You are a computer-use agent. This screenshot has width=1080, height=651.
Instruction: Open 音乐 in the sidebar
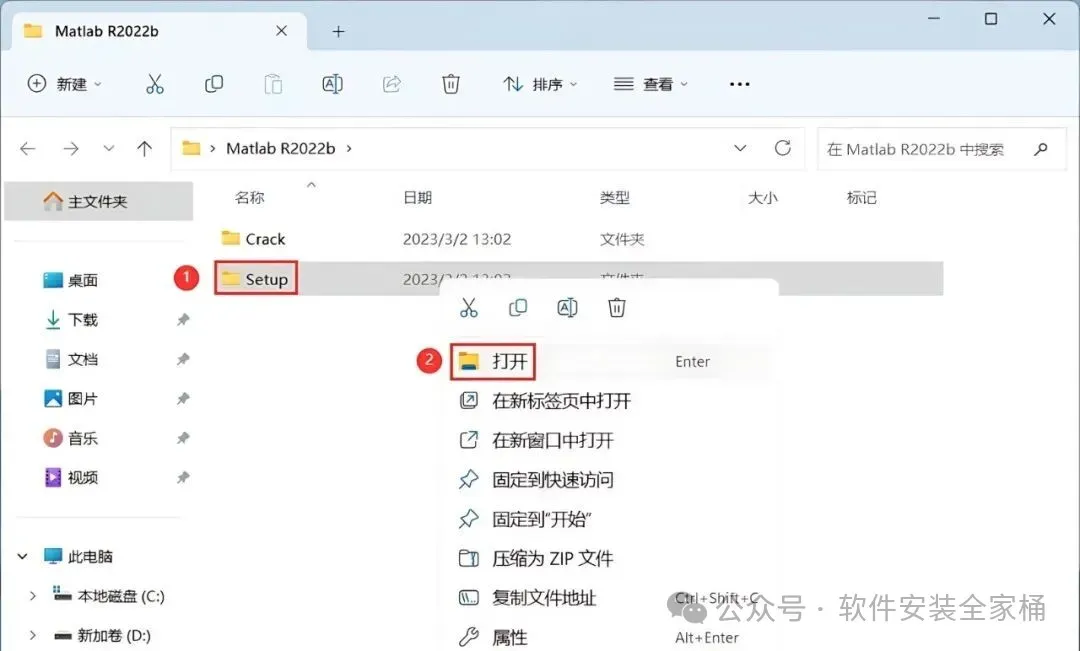(x=71, y=438)
